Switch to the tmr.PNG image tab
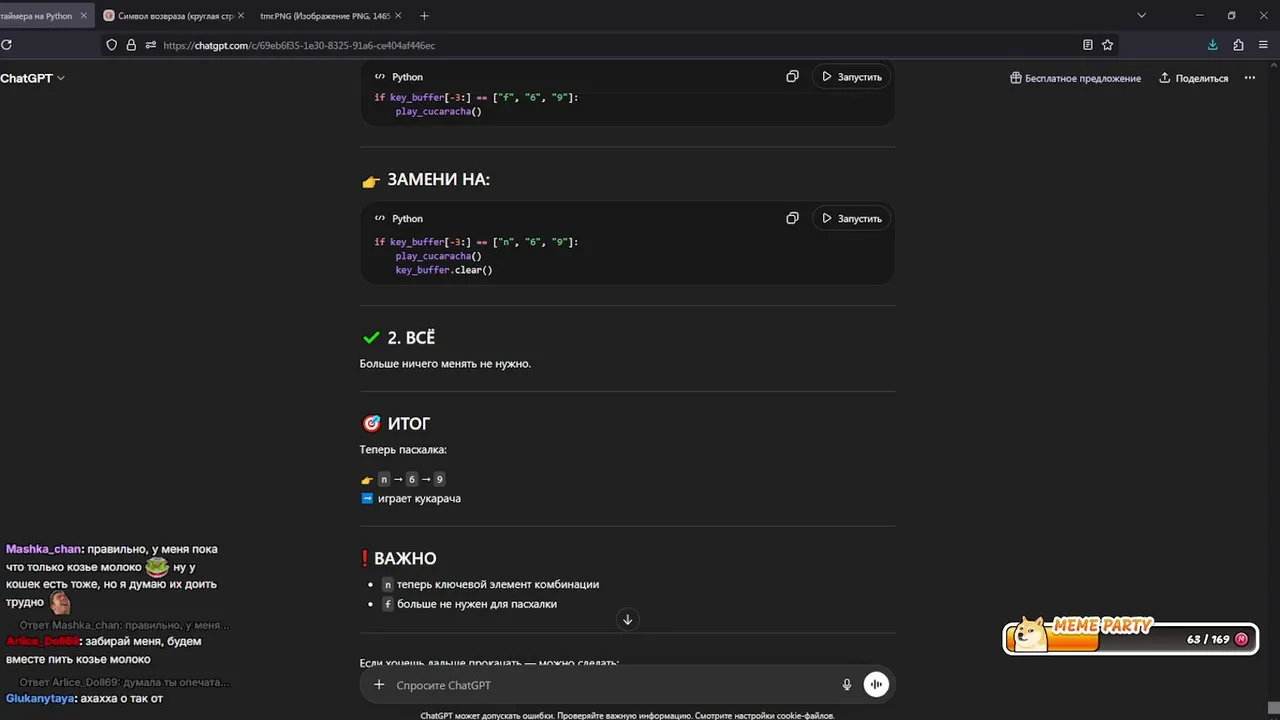 [x=325, y=16]
